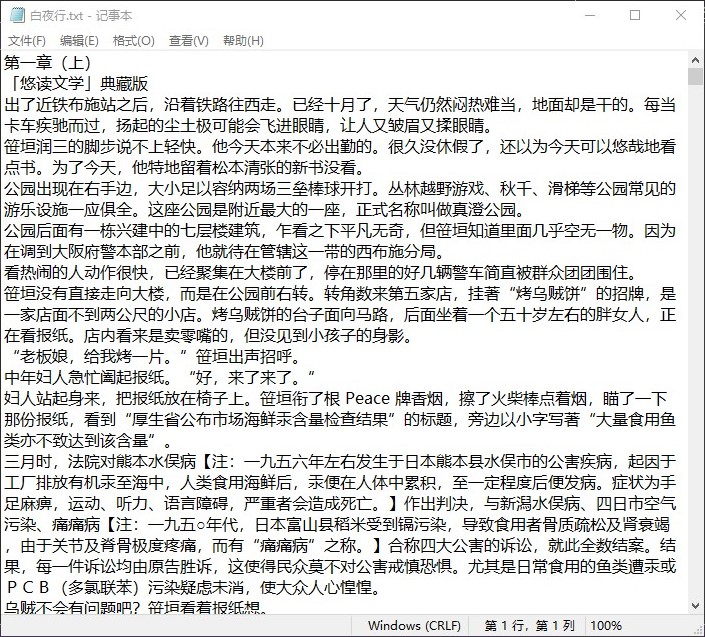Screen dimensions: 705x637
Task: Place cursor at line starting 公园出现在右手边
Action: click(340, 188)
